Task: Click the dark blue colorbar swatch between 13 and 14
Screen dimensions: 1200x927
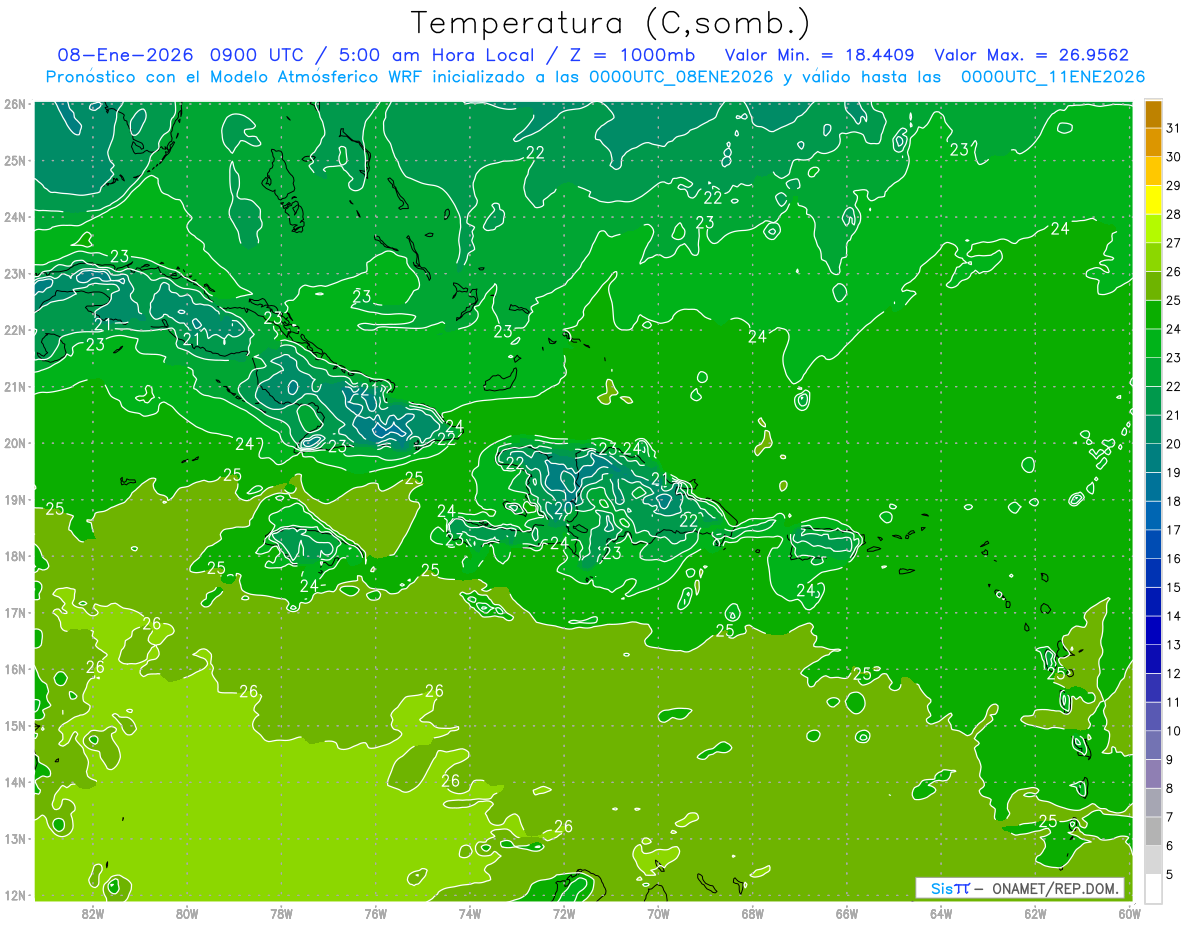Action: (1153, 630)
